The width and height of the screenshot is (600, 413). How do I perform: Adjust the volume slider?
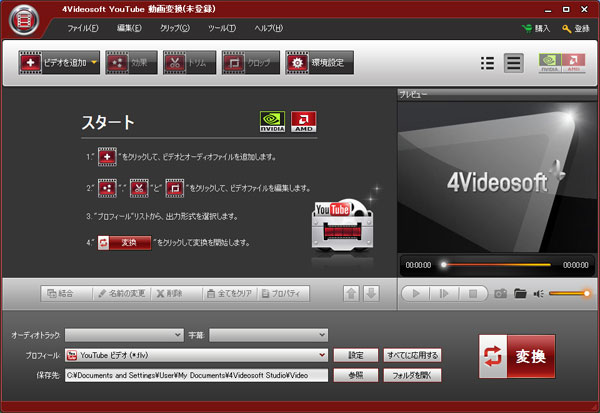pos(570,294)
